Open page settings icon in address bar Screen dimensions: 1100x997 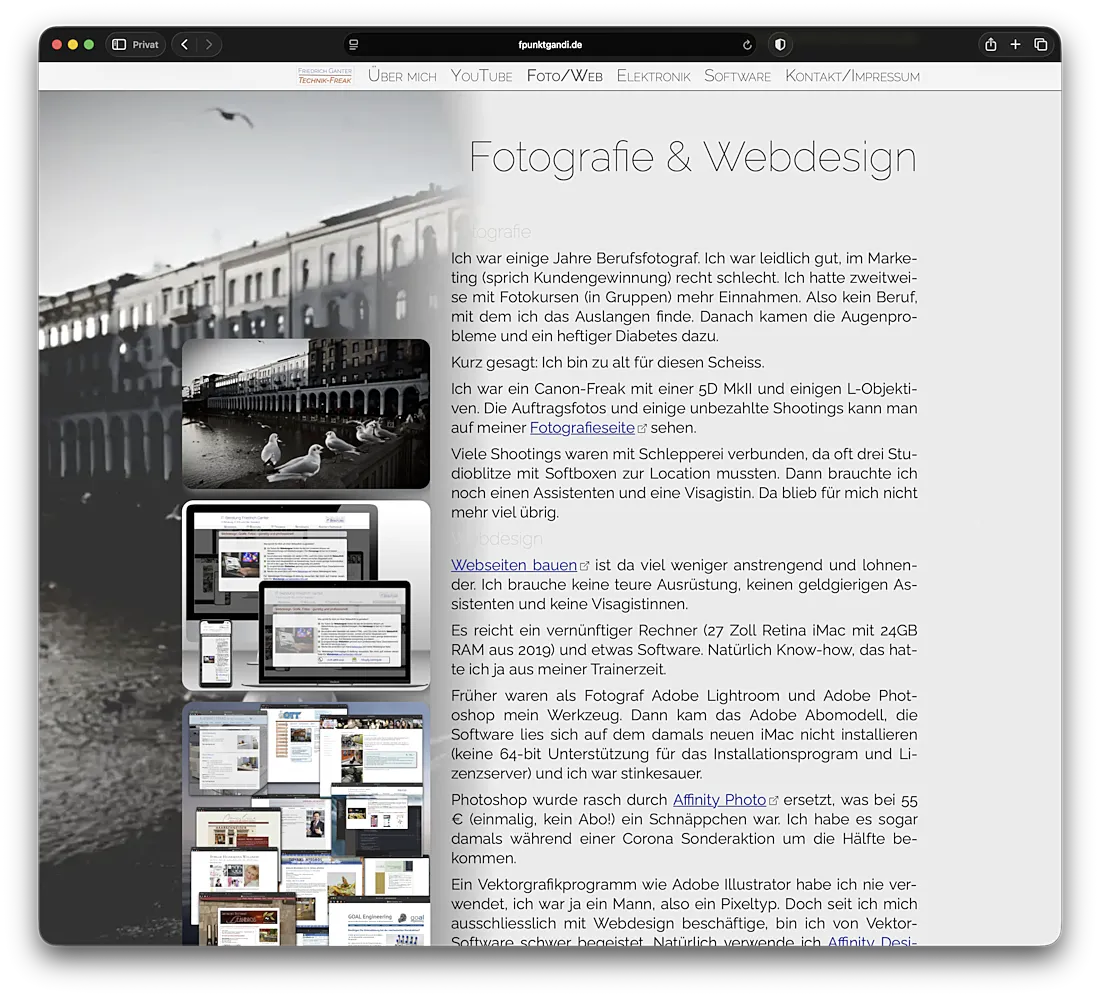coord(354,45)
